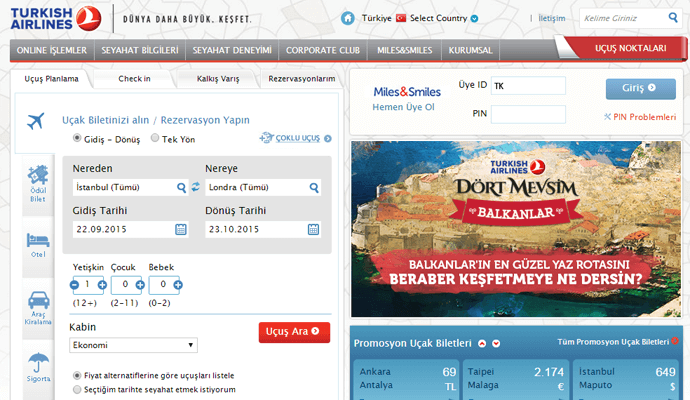The image size is (690, 400).
Task: Increase the Yetişkin passenger count
Action: pos(102,285)
